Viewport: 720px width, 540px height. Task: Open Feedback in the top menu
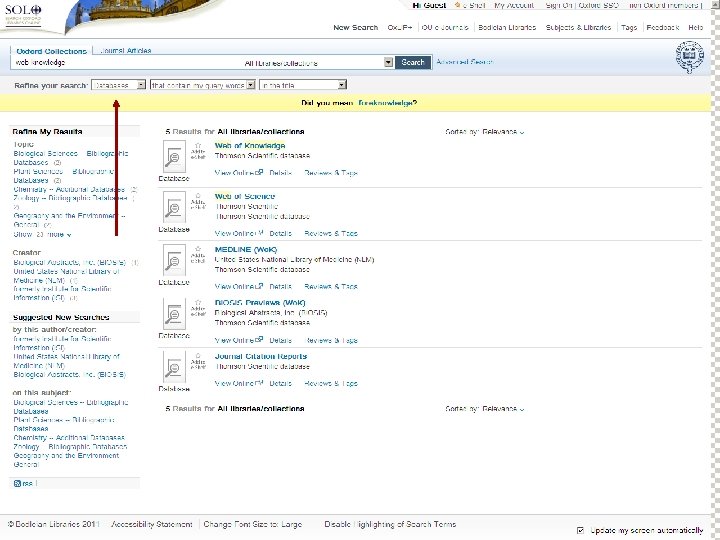click(663, 28)
